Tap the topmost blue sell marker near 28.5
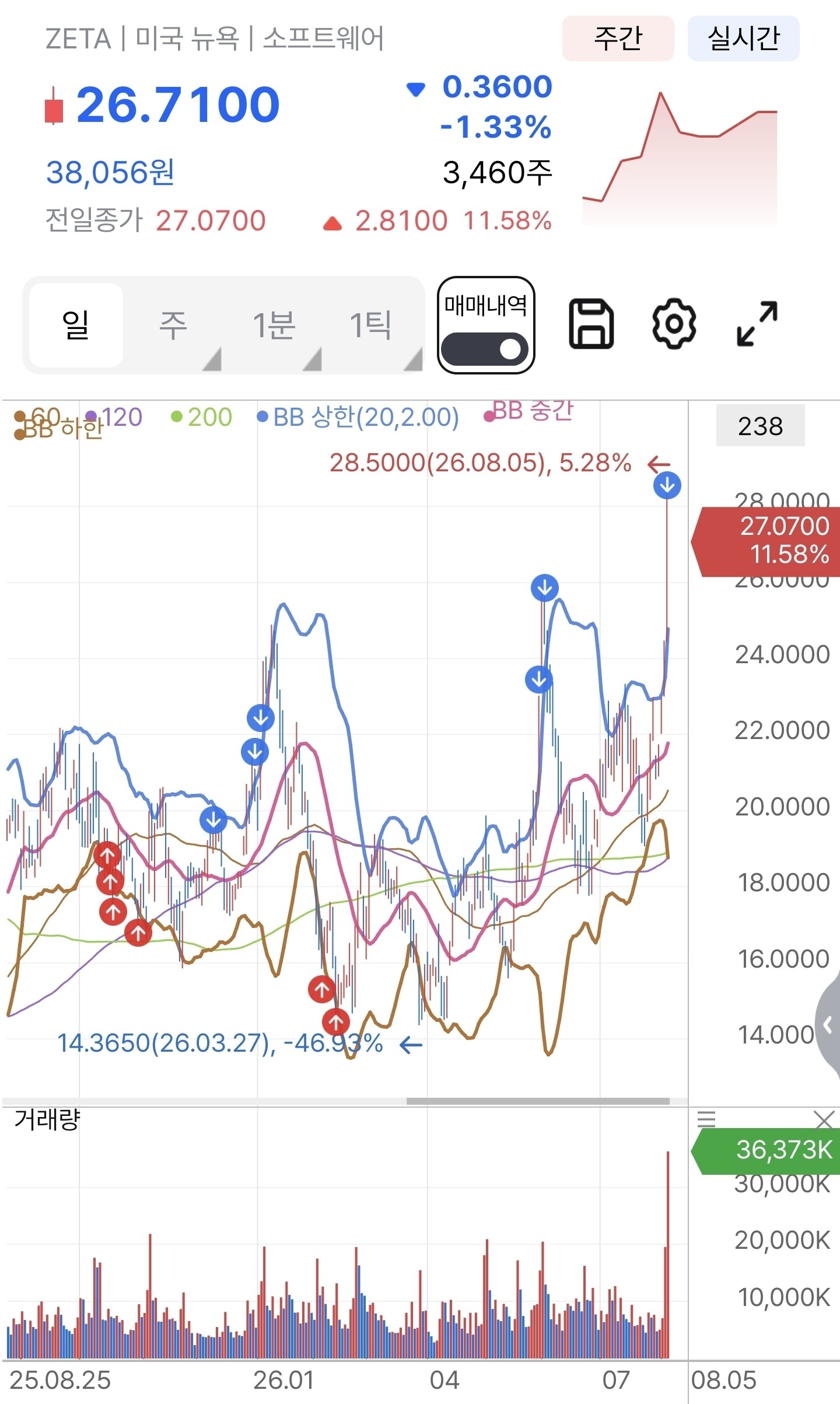This screenshot has width=840, height=1404. tap(667, 485)
